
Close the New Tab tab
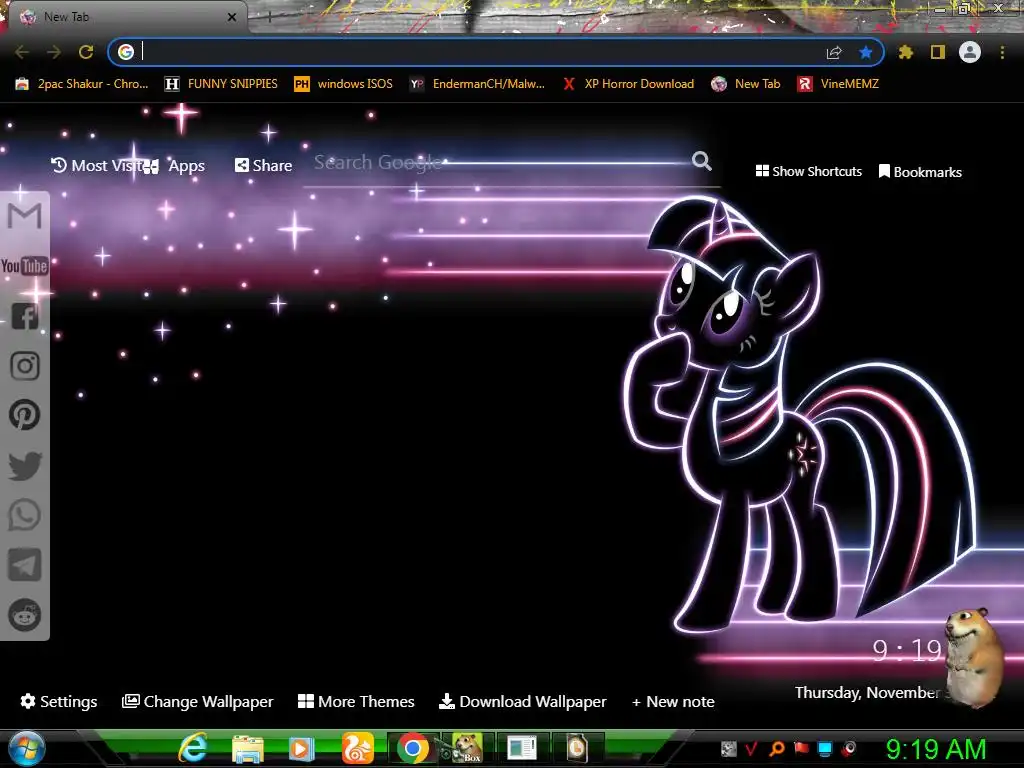tap(232, 17)
